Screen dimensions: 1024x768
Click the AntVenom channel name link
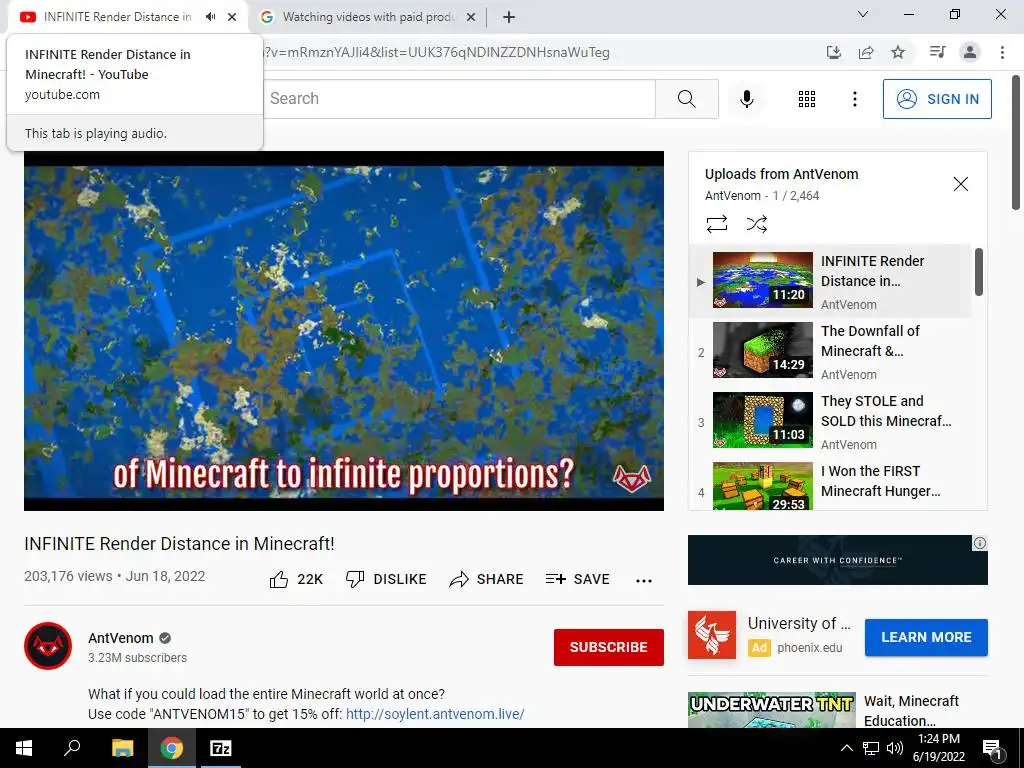[121, 638]
